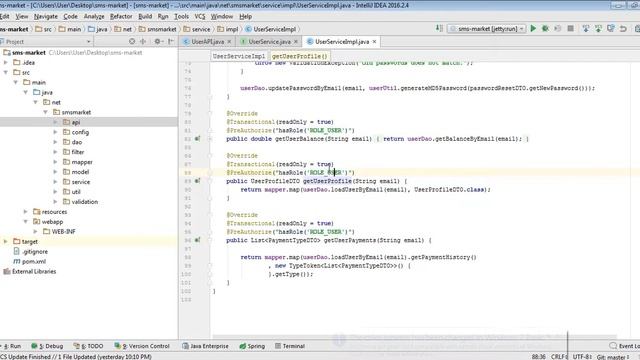Run the sms-market jetty configuration

click(x=533, y=29)
